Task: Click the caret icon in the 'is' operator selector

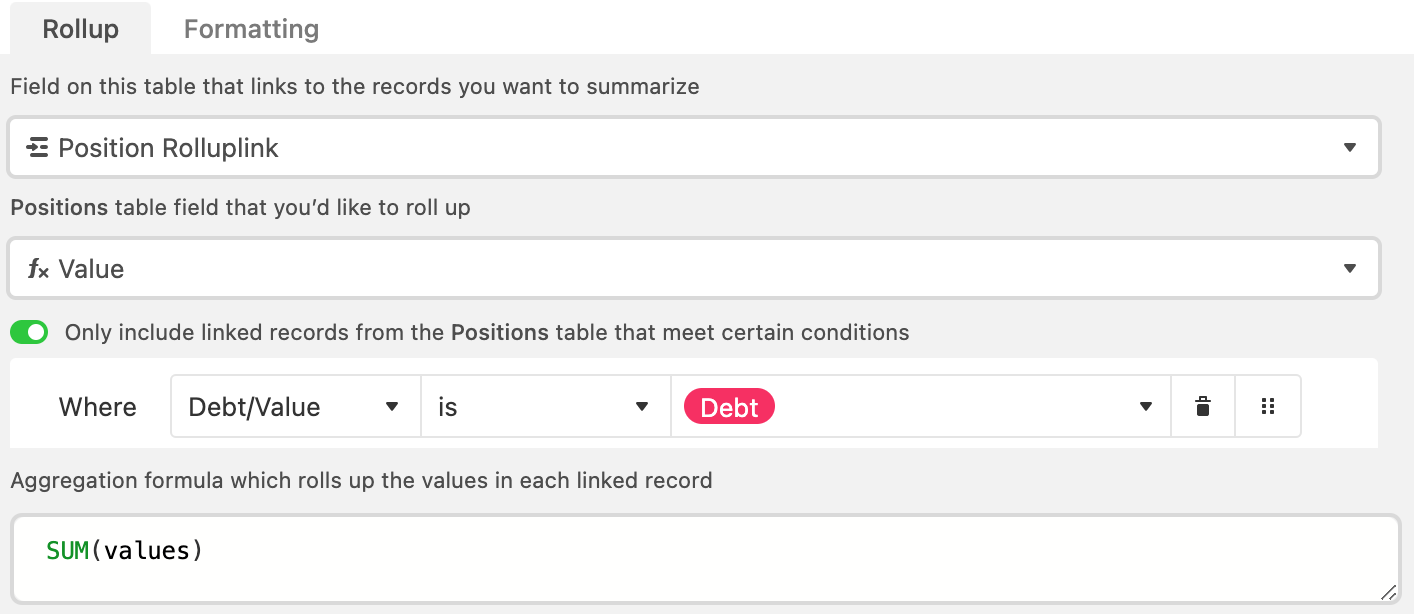Action: [x=642, y=407]
